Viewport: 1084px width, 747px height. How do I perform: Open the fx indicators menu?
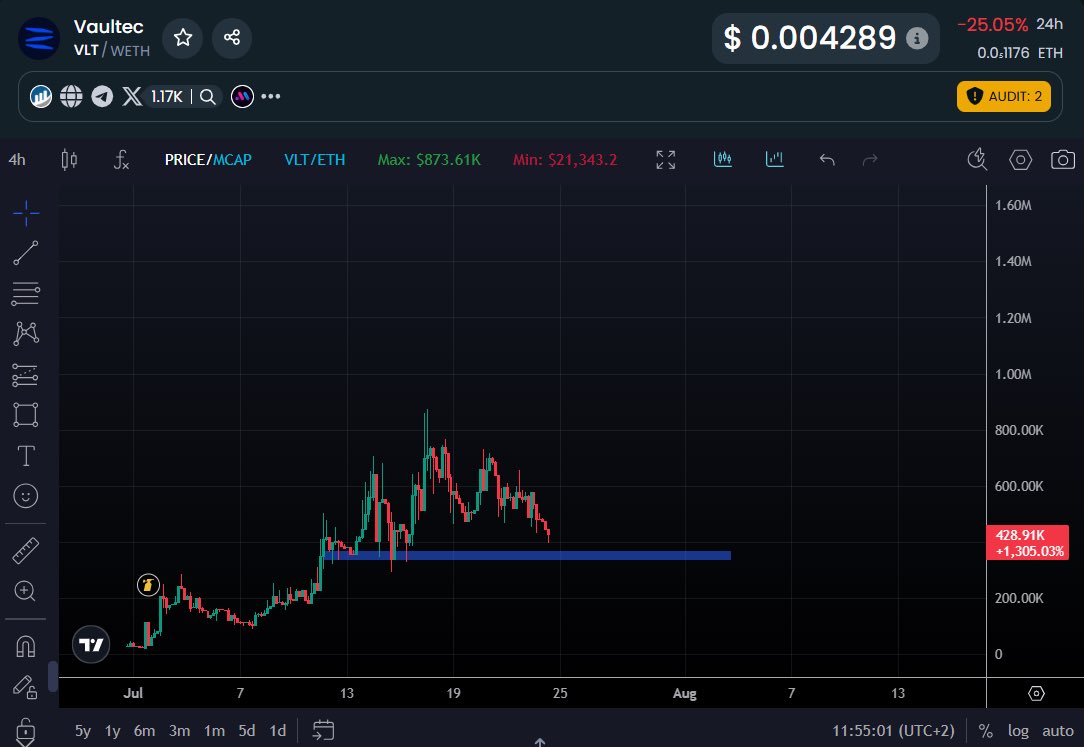[121, 160]
